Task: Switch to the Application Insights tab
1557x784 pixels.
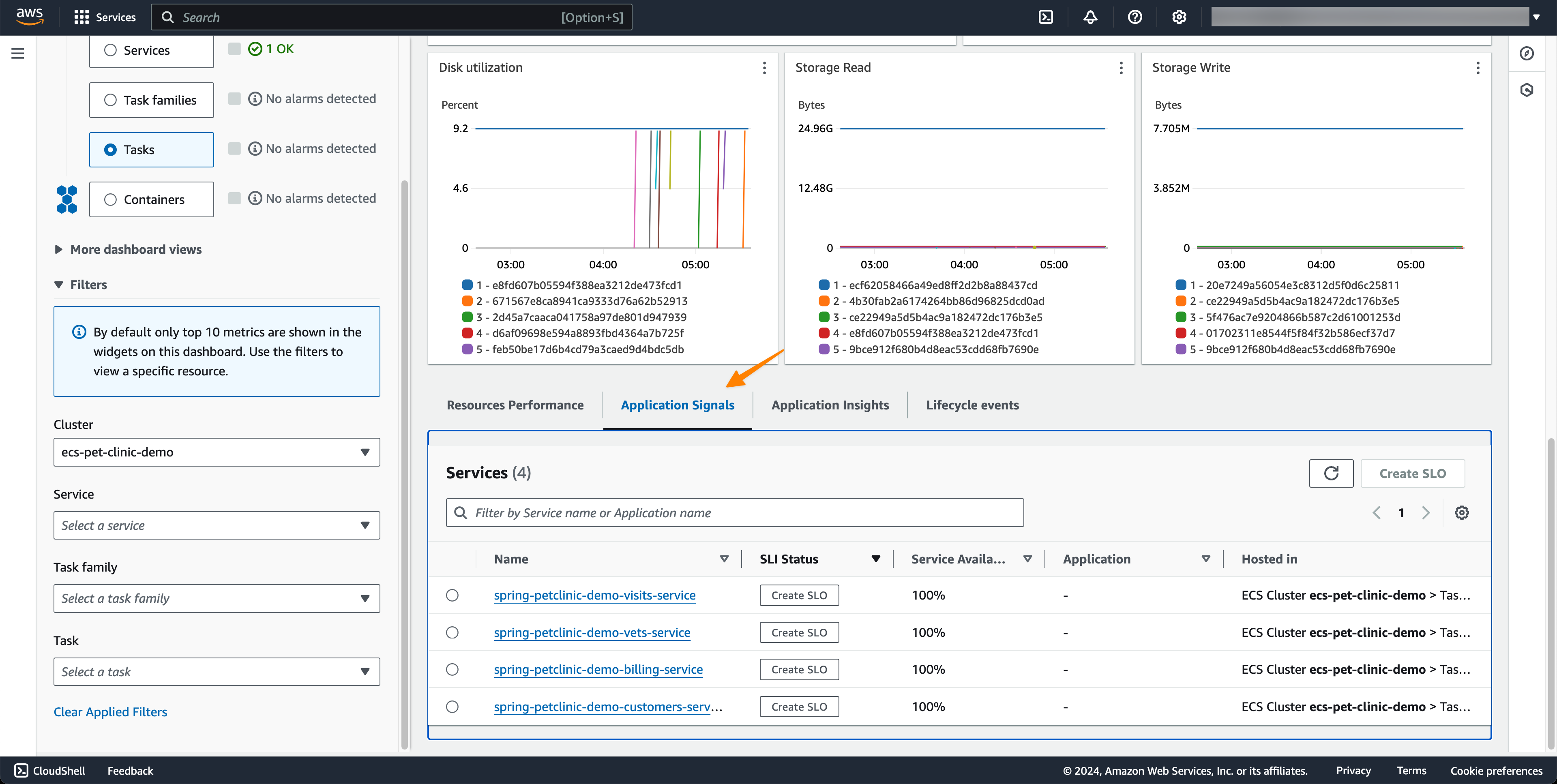Action: tap(830, 405)
